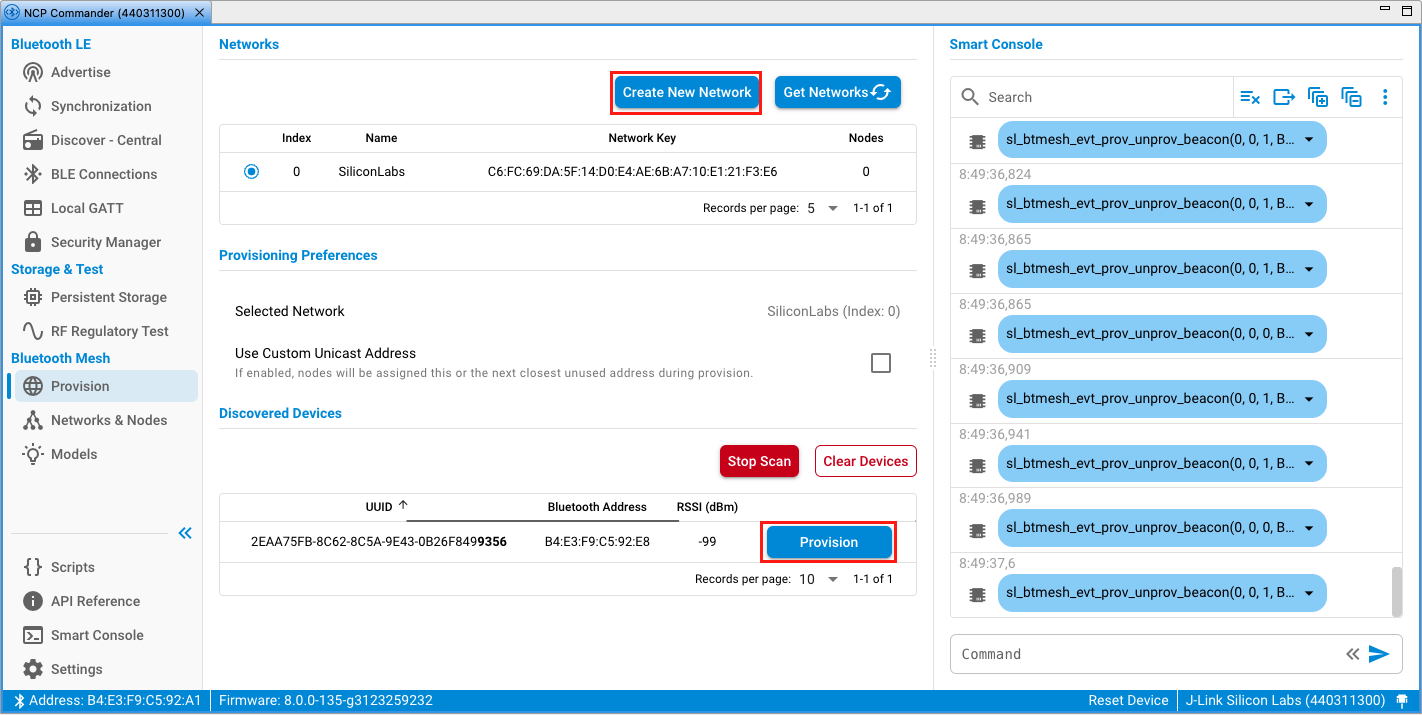Click the export console log icon

tap(1284, 97)
